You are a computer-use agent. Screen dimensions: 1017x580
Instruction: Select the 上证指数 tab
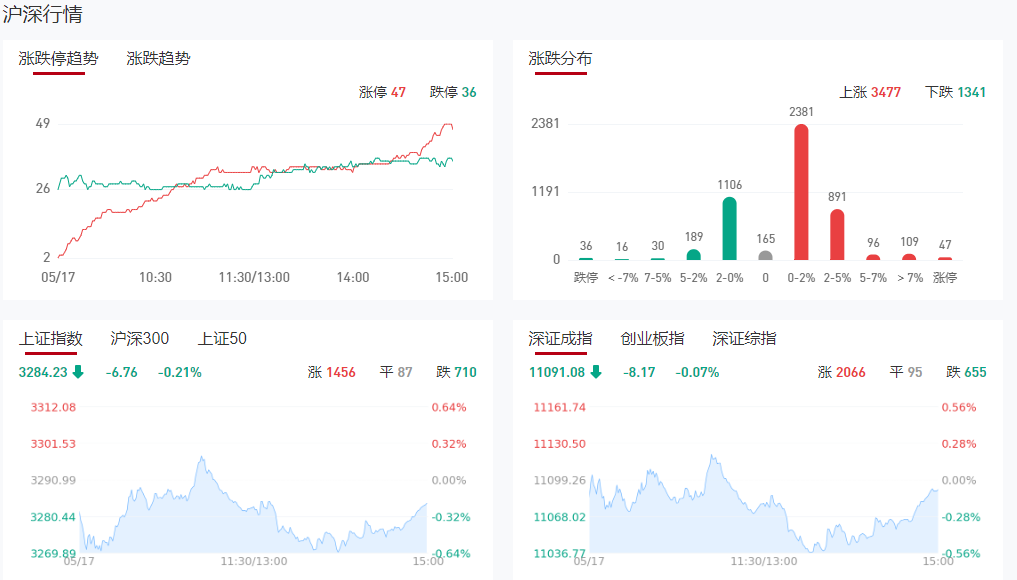pyautogui.click(x=51, y=339)
